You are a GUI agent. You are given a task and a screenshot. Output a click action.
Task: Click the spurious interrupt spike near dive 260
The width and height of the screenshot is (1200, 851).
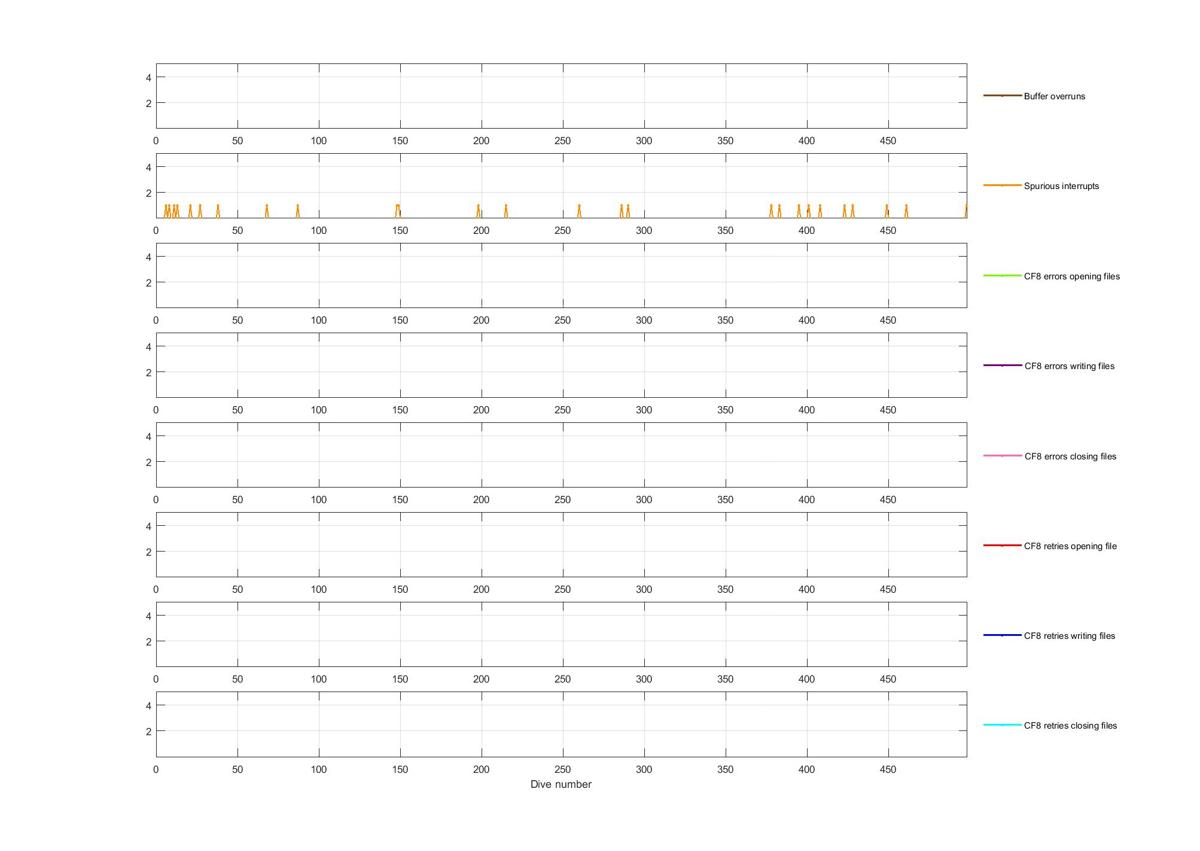pyautogui.click(x=579, y=211)
